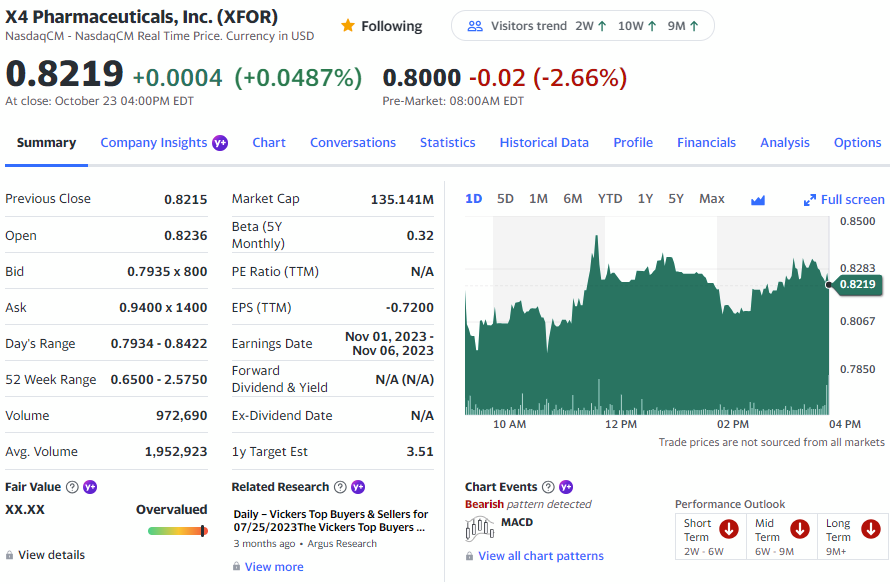Image resolution: width=890 pixels, height=584 pixels.
Task: Click the 1y Target Est value 3.51
Action: tap(420, 452)
